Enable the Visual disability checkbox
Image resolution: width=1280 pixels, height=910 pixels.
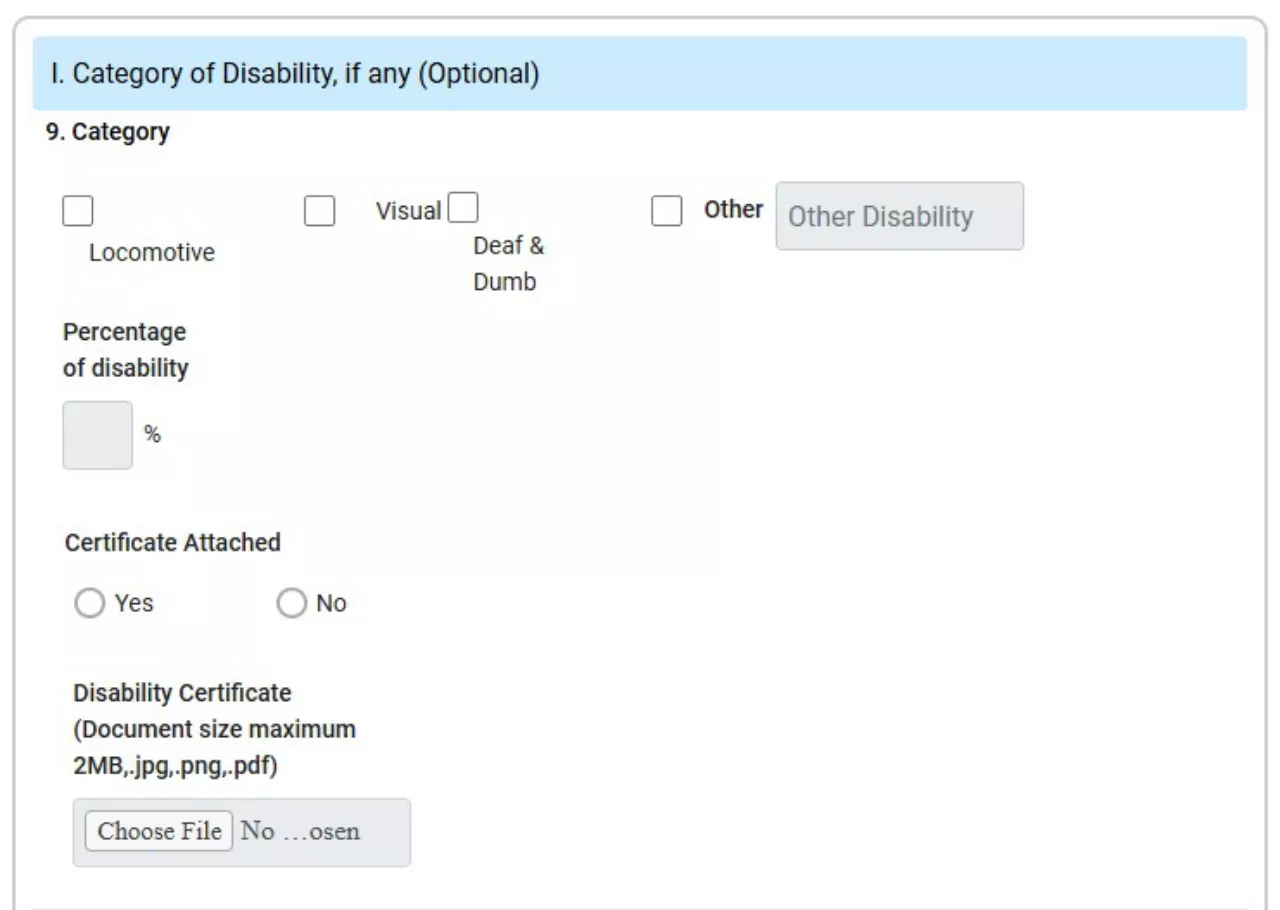pyautogui.click(x=320, y=210)
